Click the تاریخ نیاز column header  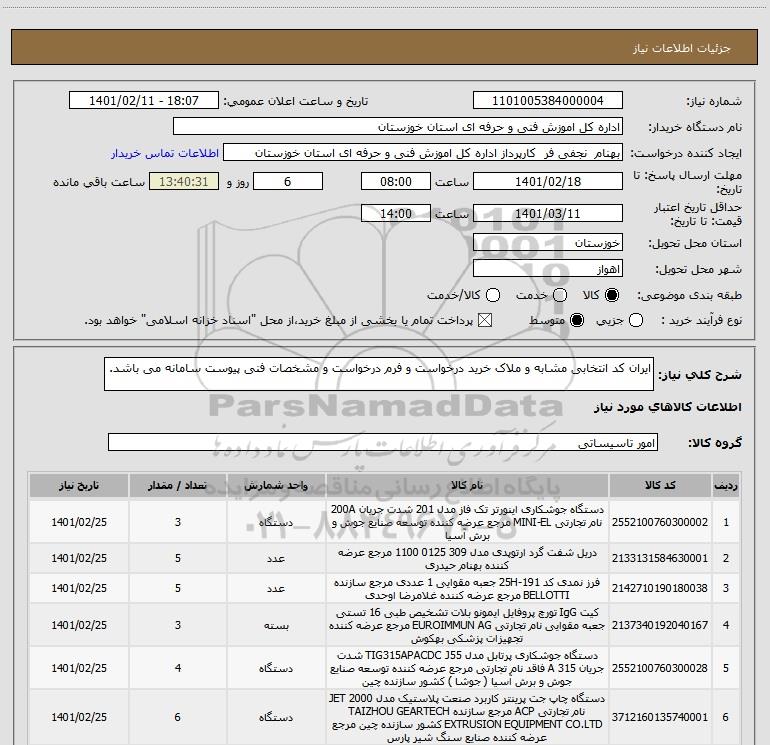[79, 486]
